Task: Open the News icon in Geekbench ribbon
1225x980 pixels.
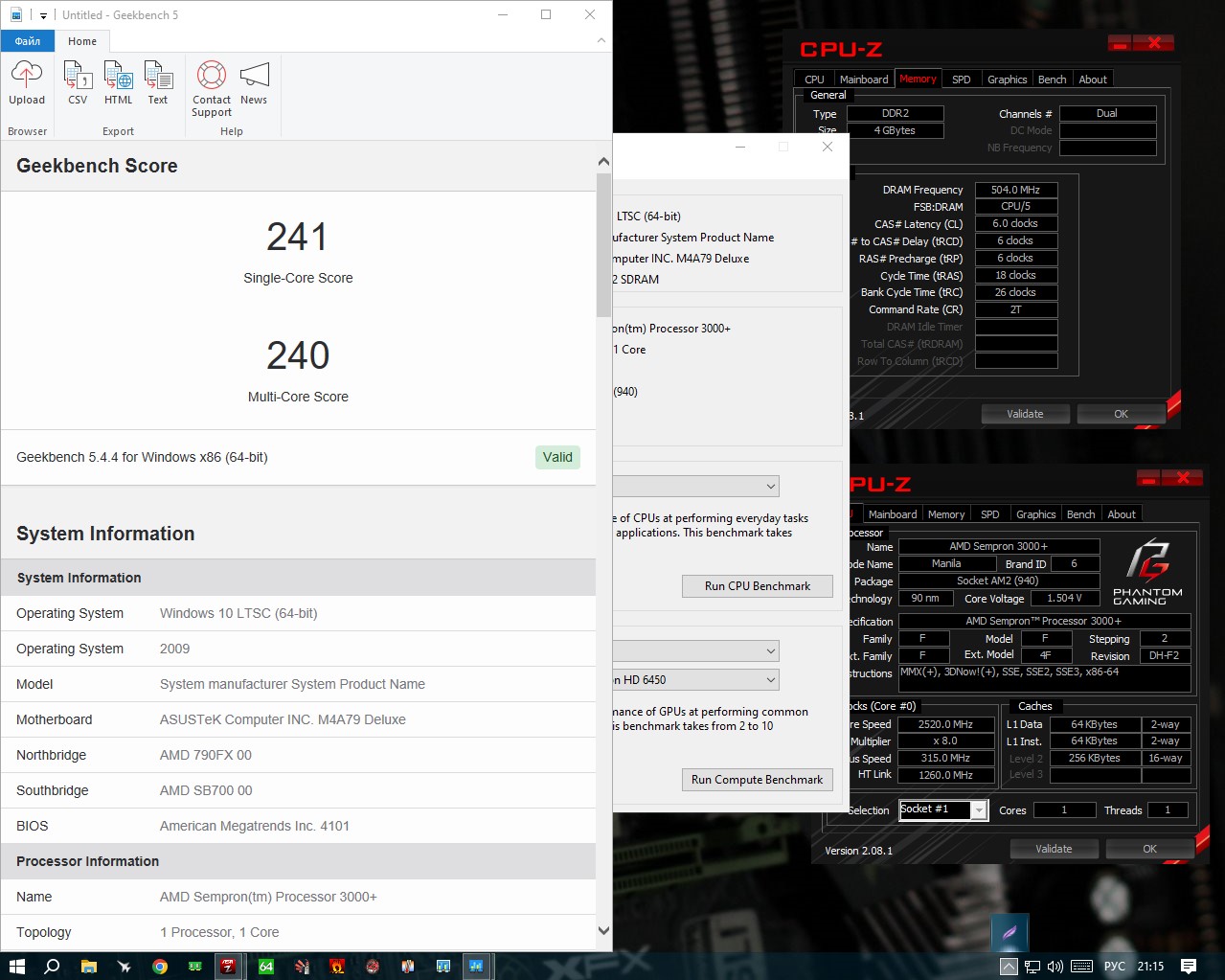Action: click(x=254, y=82)
